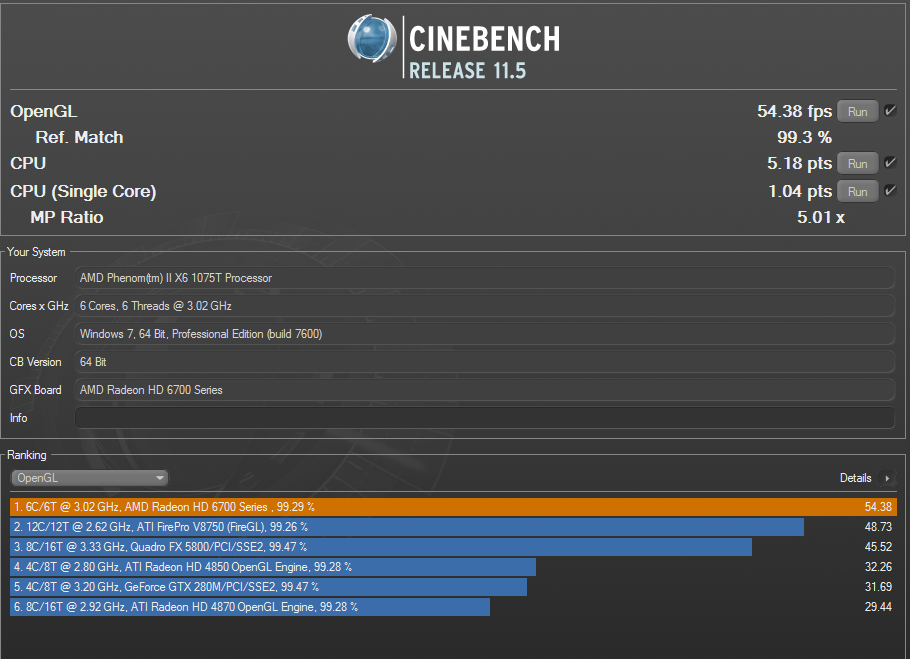
Task: Run the CPU (Single Core) test
Action: click(x=857, y=191)
